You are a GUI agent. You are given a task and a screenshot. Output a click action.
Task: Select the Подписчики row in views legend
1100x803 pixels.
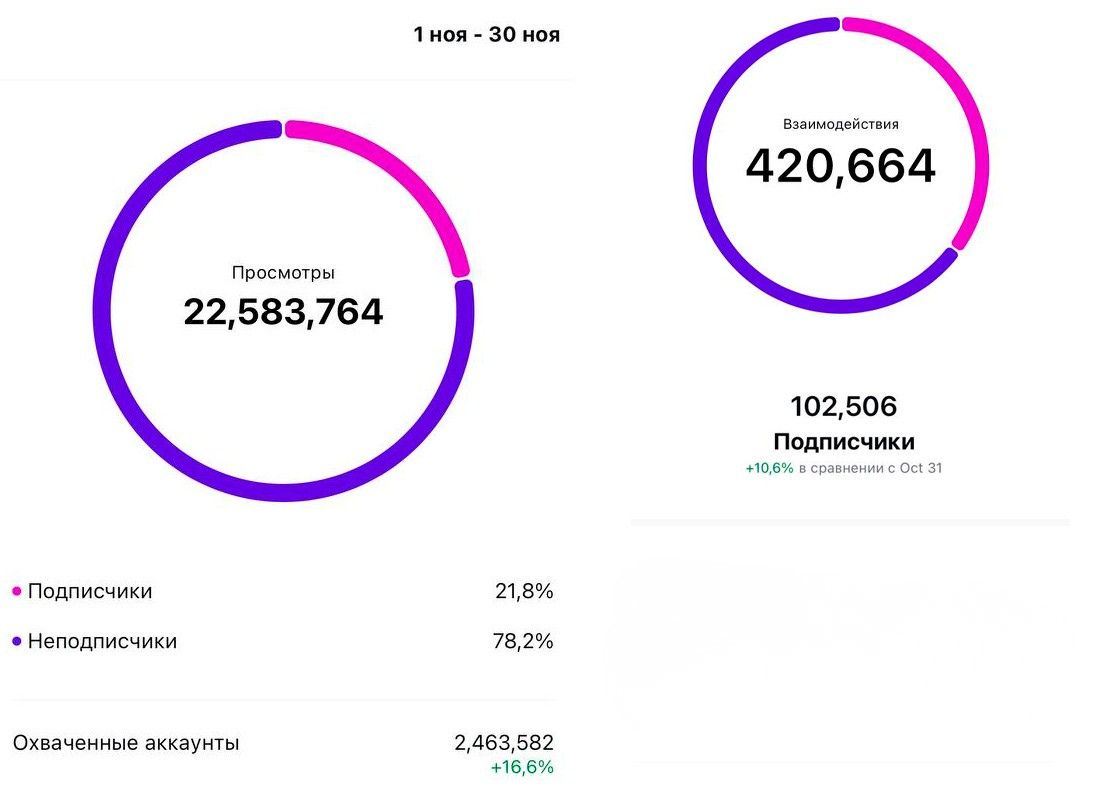pyautogui.click(x=90, y=591)
